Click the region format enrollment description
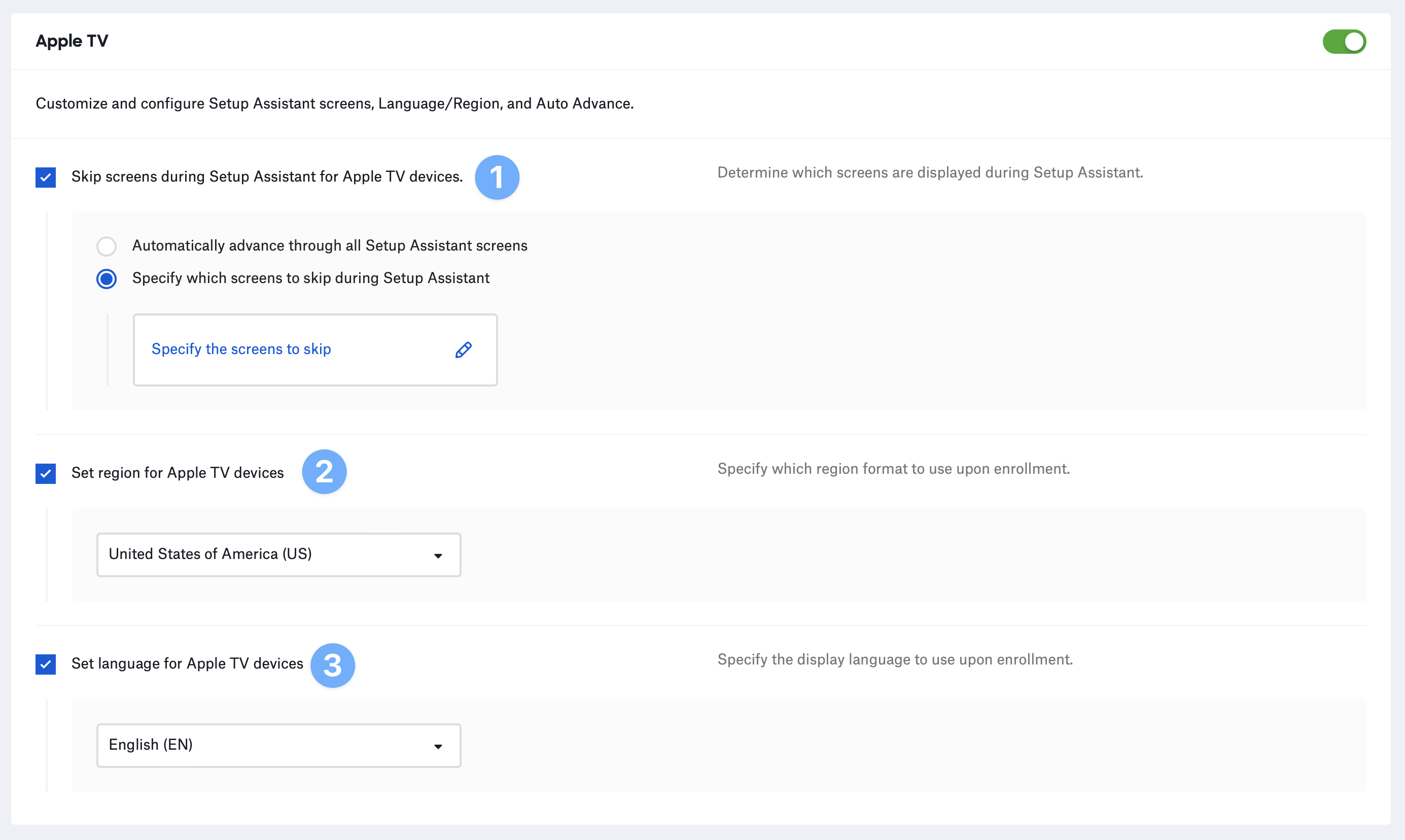 (893, 469)
